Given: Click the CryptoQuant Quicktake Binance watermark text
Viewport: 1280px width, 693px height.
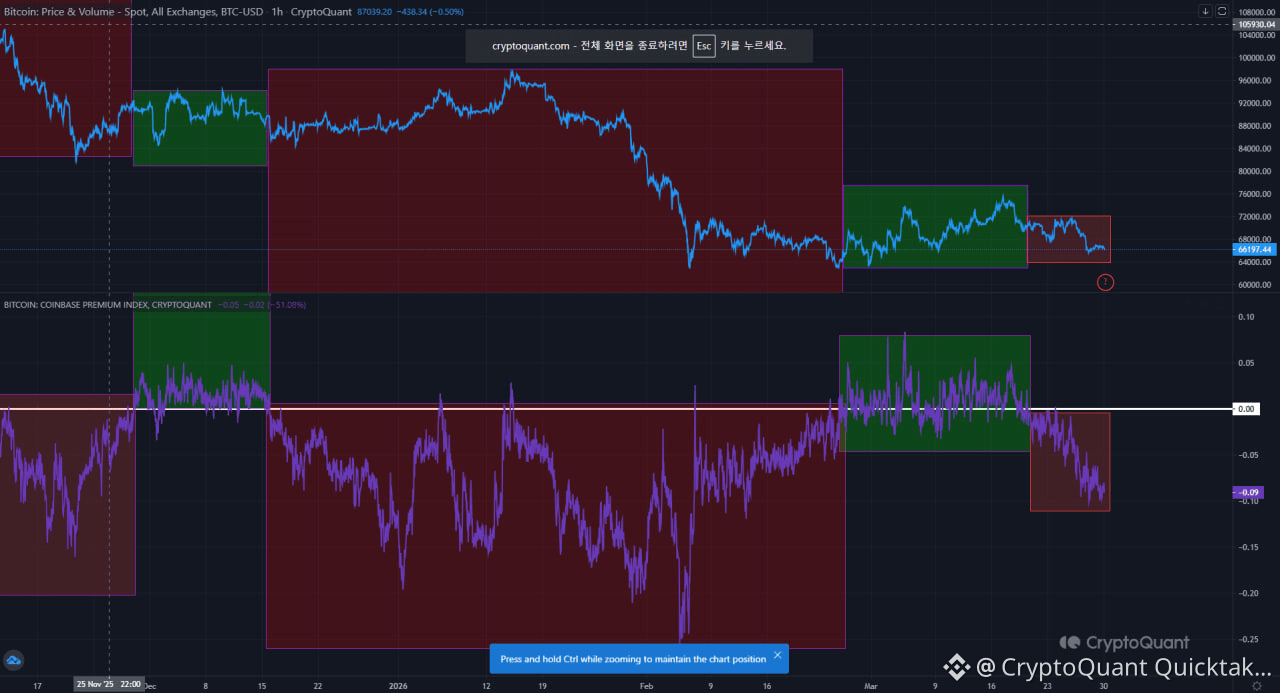Looking at the screenshot, I should point(1125,667).
